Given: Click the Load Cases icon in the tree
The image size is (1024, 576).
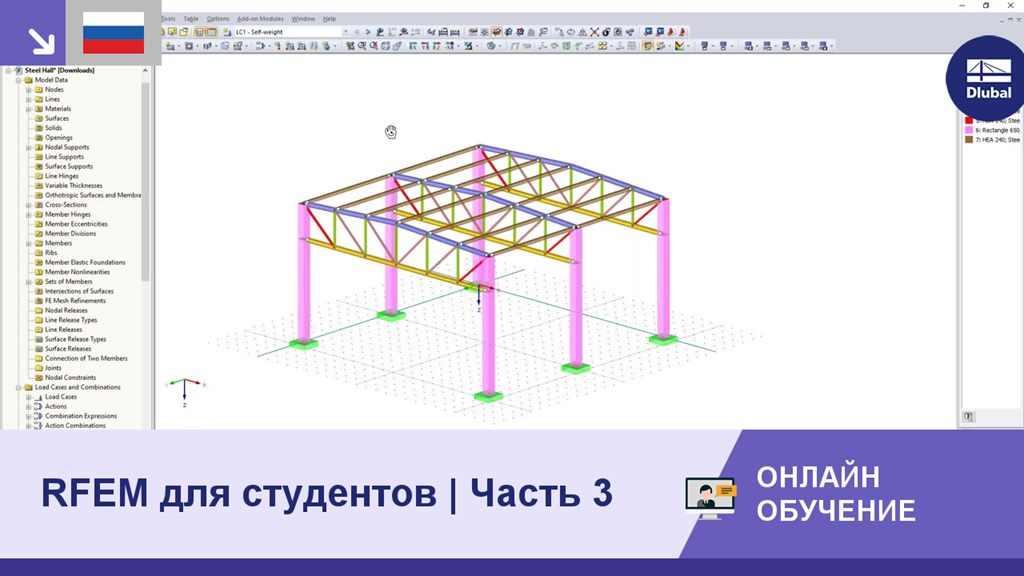Looking at the screenshot, I should click(39, 396).
